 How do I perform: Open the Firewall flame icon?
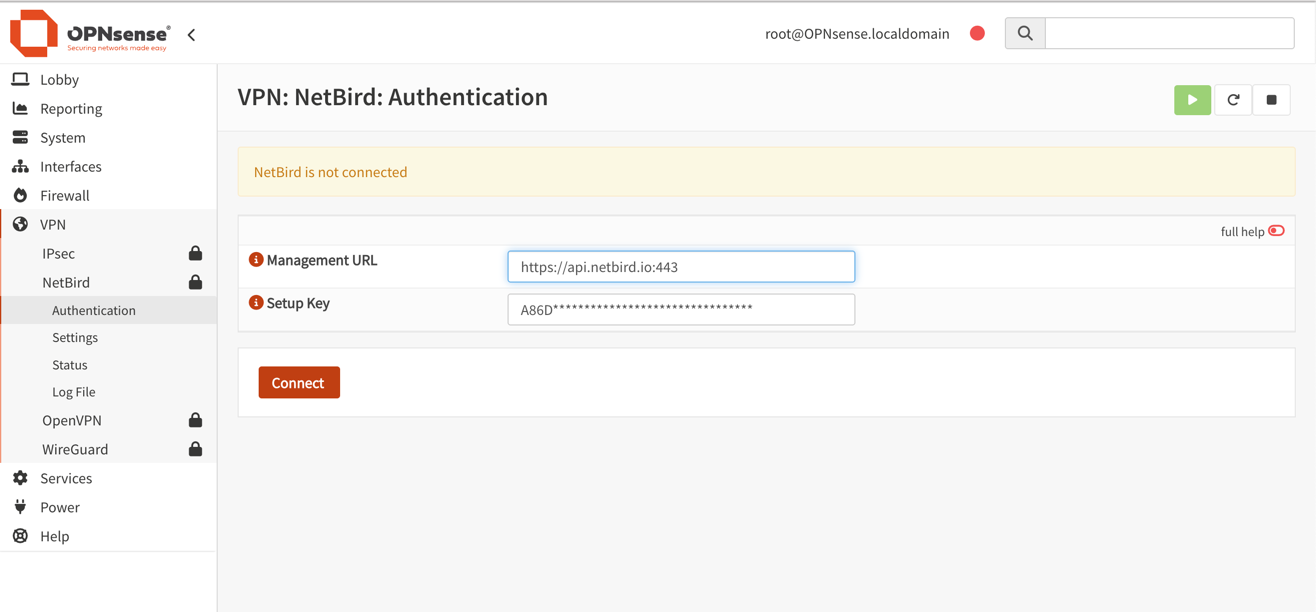coord(20,195)
